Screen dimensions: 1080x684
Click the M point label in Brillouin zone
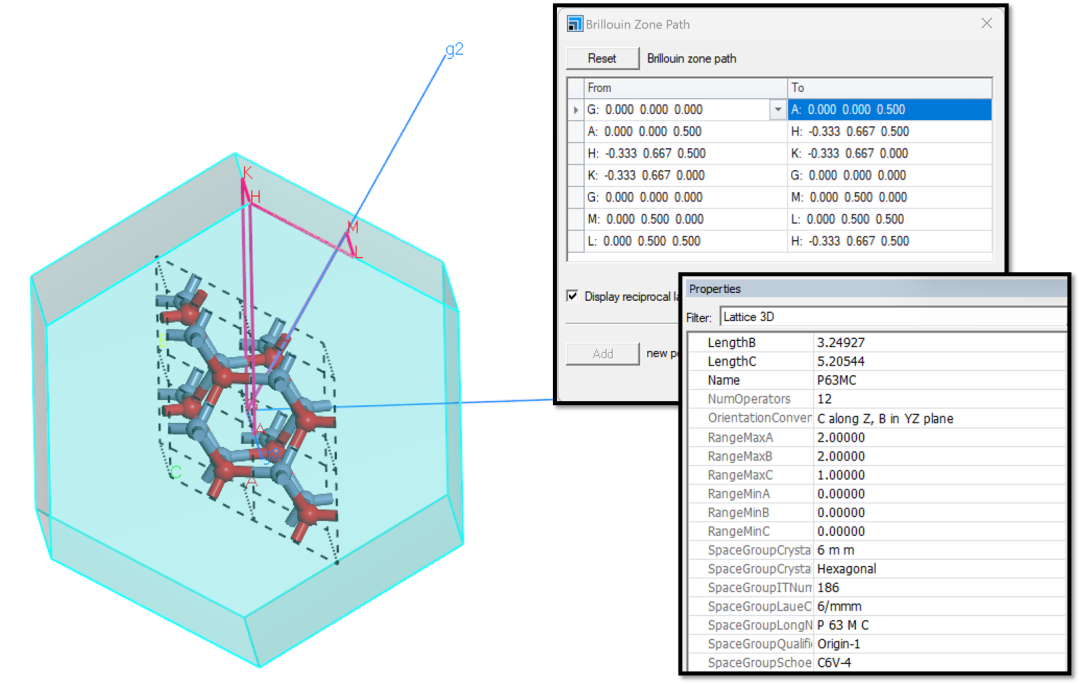pyautogui.click(x=353, y=227)
